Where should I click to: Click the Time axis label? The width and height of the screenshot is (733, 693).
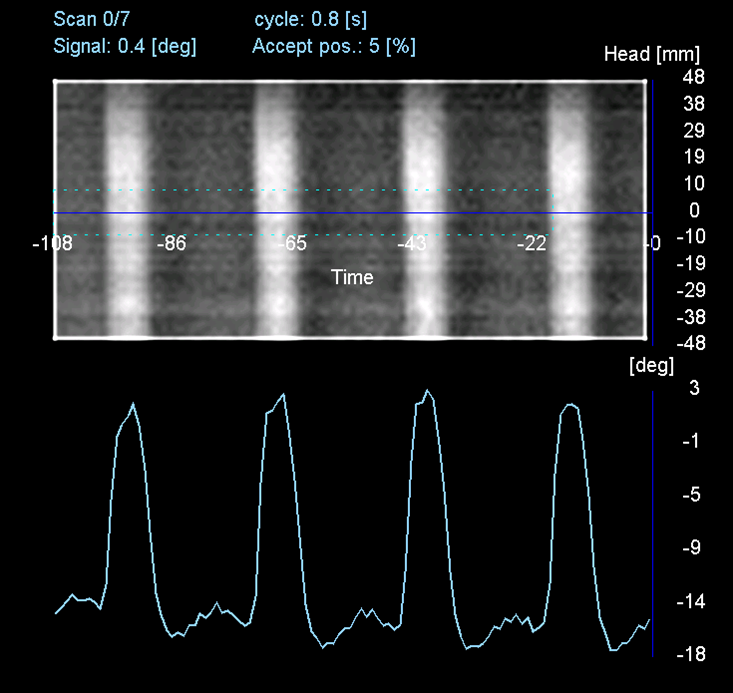pos(352,277)
